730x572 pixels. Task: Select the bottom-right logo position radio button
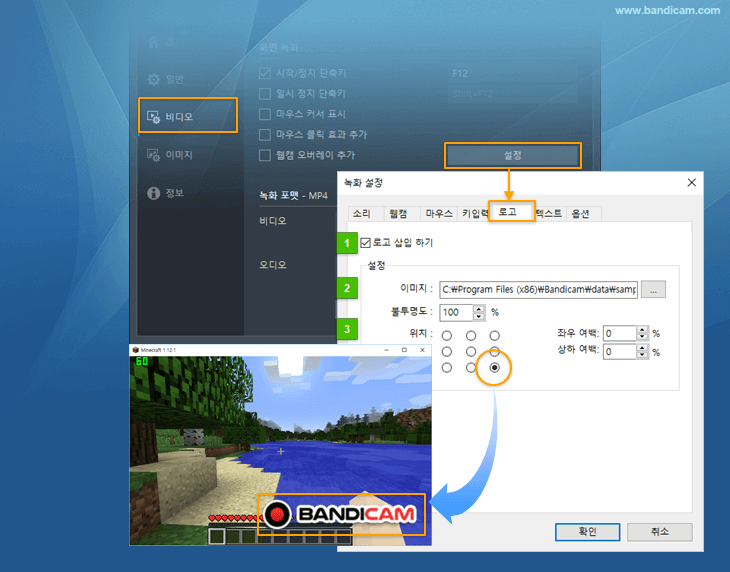495,368
